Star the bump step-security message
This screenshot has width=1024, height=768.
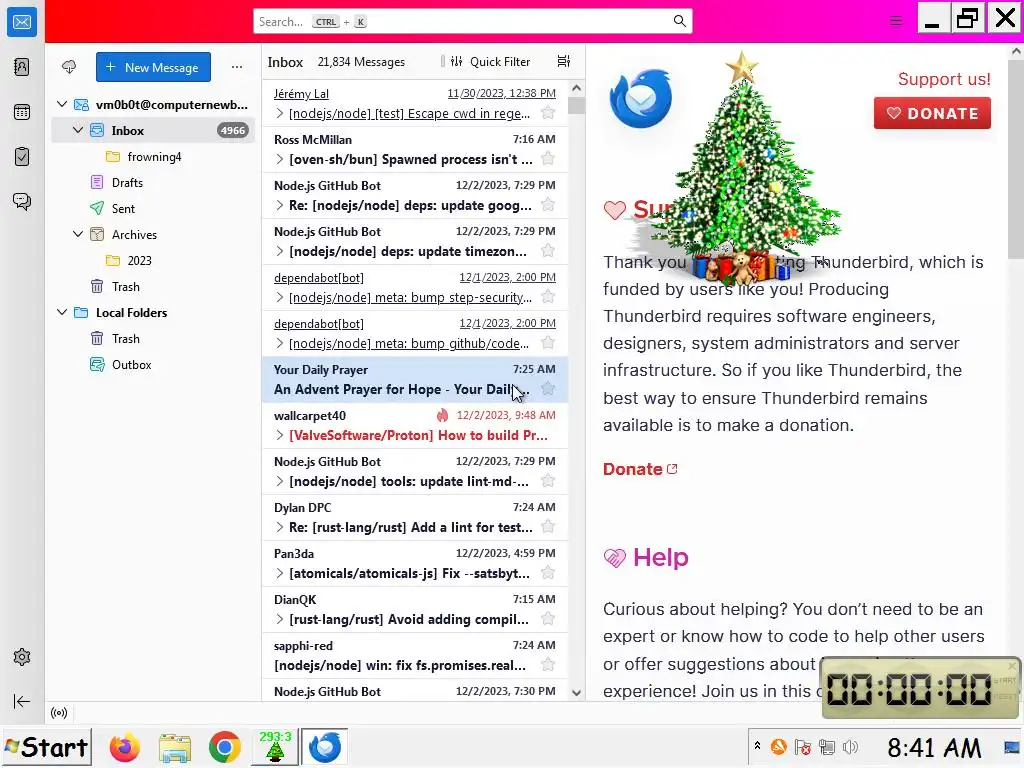(x=548, y=297)
